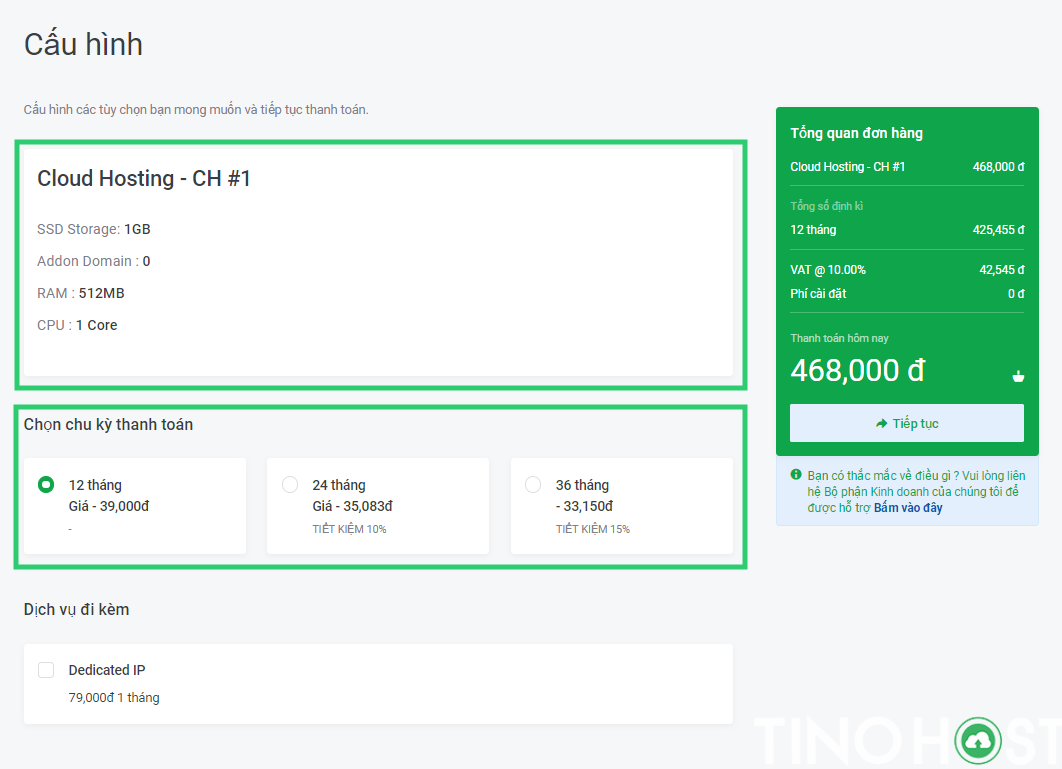Click the 42,545 đ VAT amount

1002,270
